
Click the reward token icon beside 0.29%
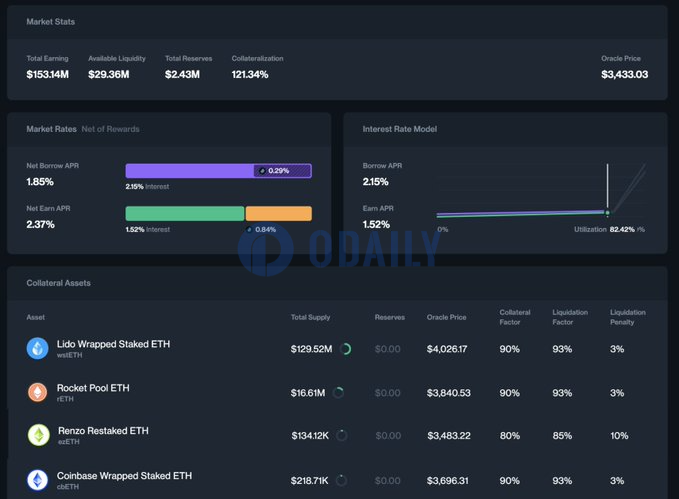[x=262, y=171]
